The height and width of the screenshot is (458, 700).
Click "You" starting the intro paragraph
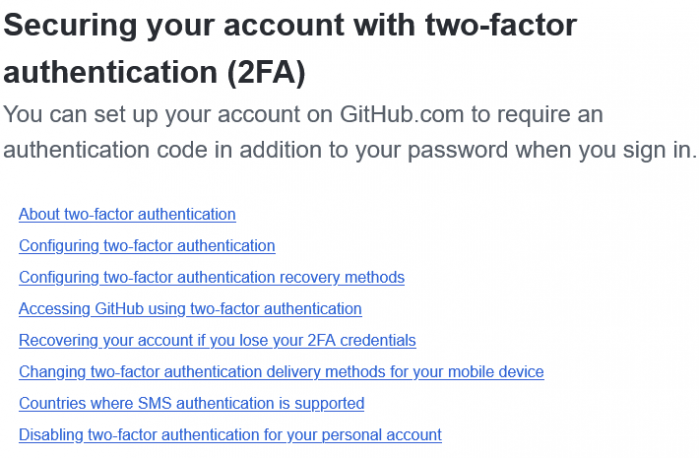23,113
